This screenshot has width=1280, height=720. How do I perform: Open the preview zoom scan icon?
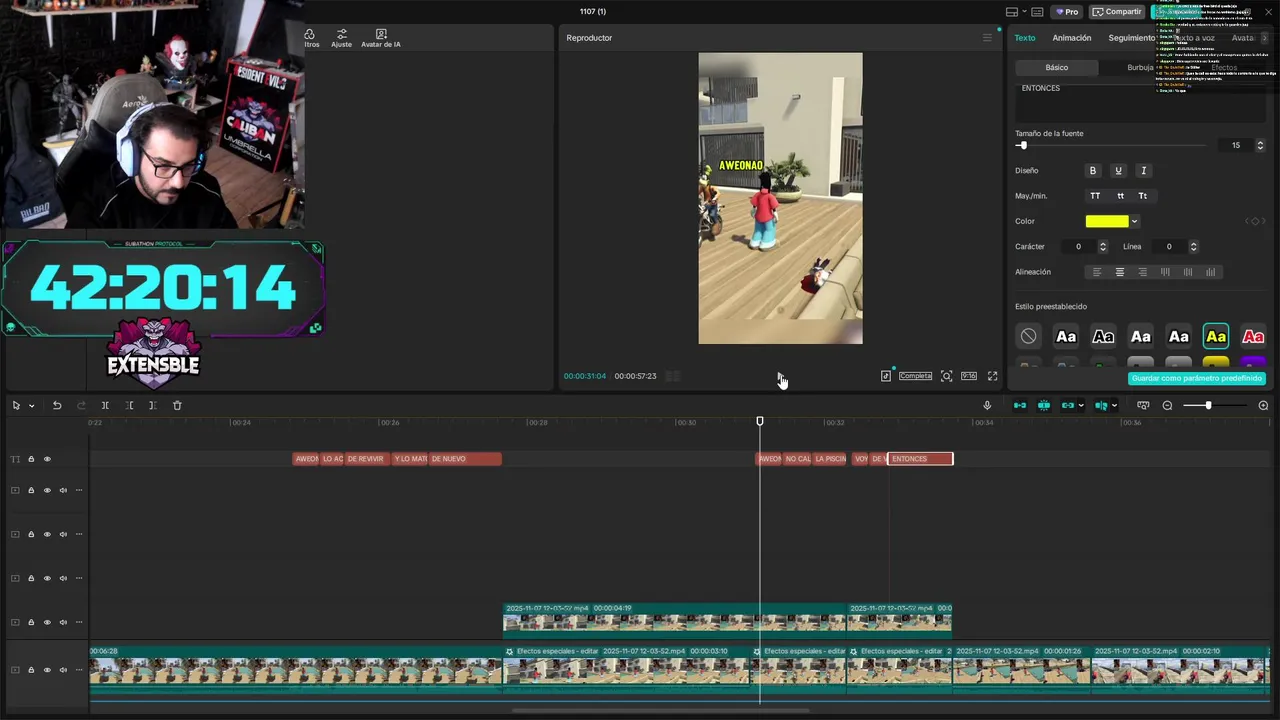pos(946,376)
